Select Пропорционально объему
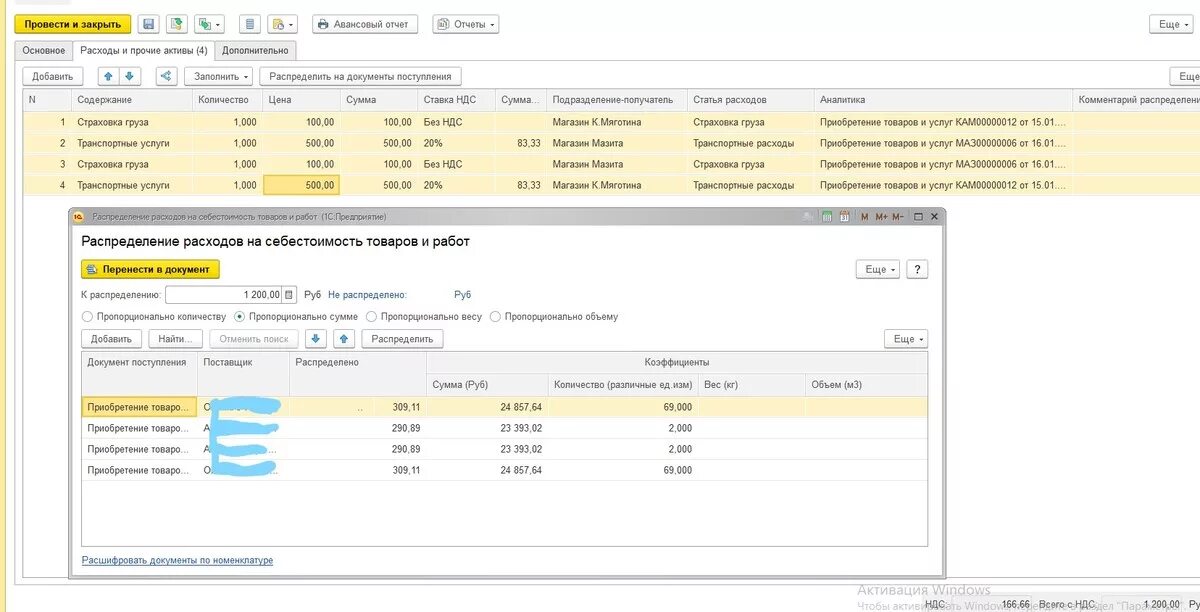 click(554, 317)
